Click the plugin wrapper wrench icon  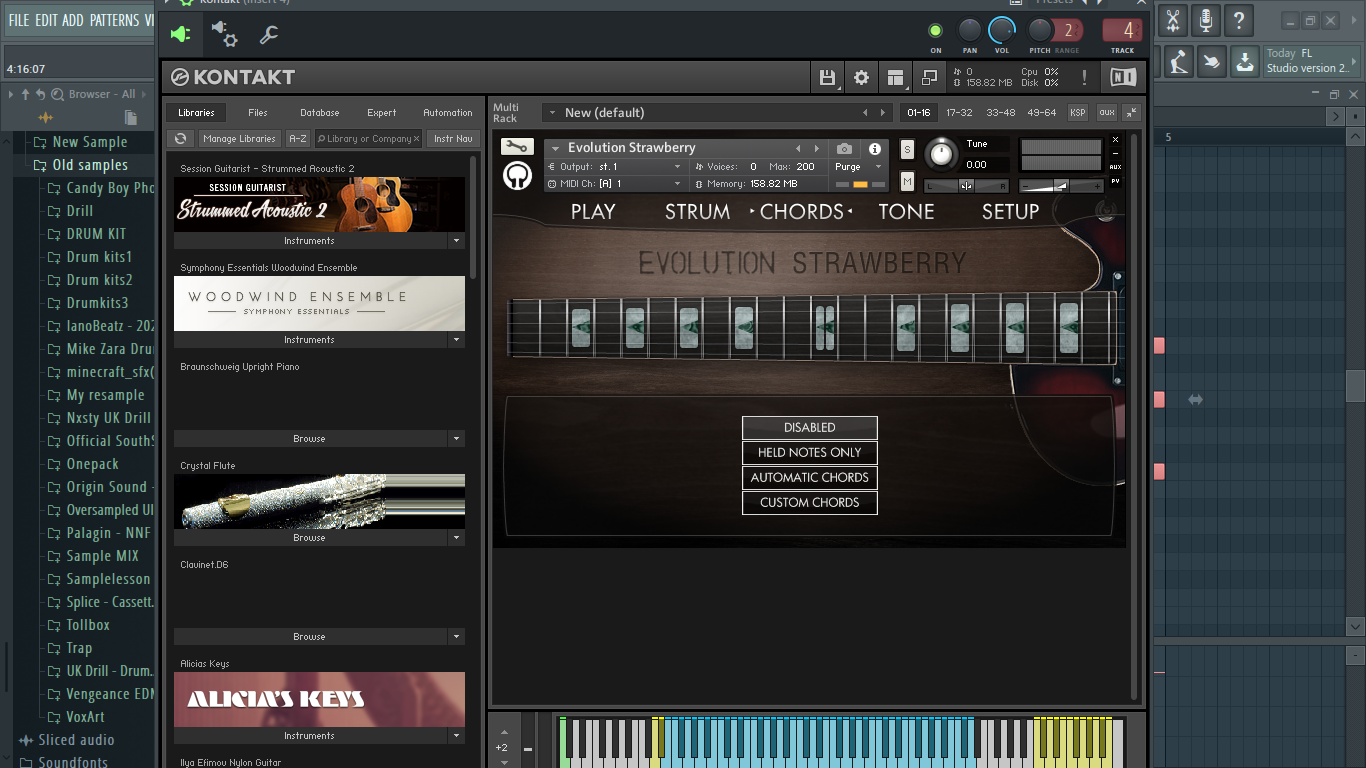269,35
